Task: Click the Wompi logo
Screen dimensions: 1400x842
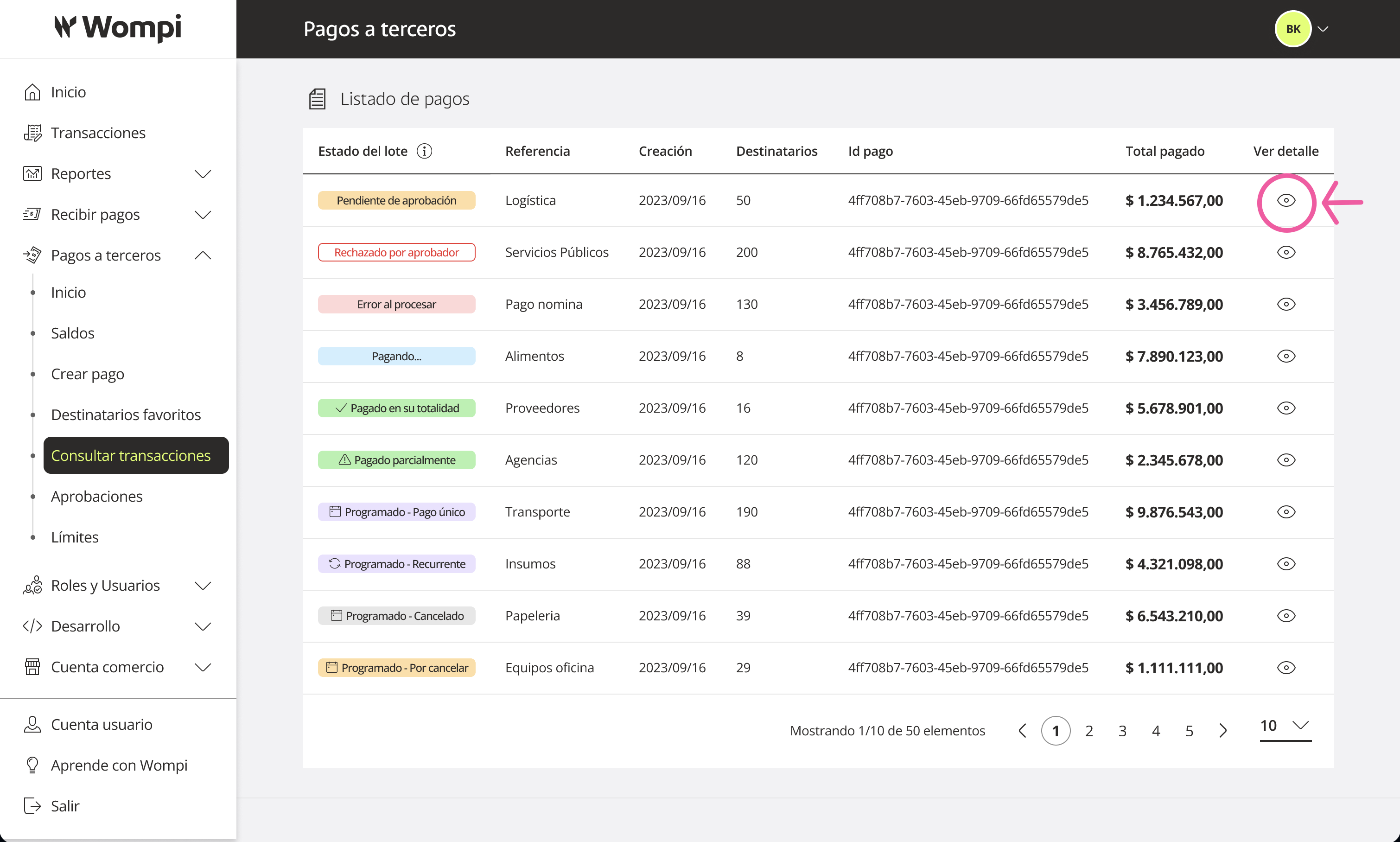Action: (118, 28)
